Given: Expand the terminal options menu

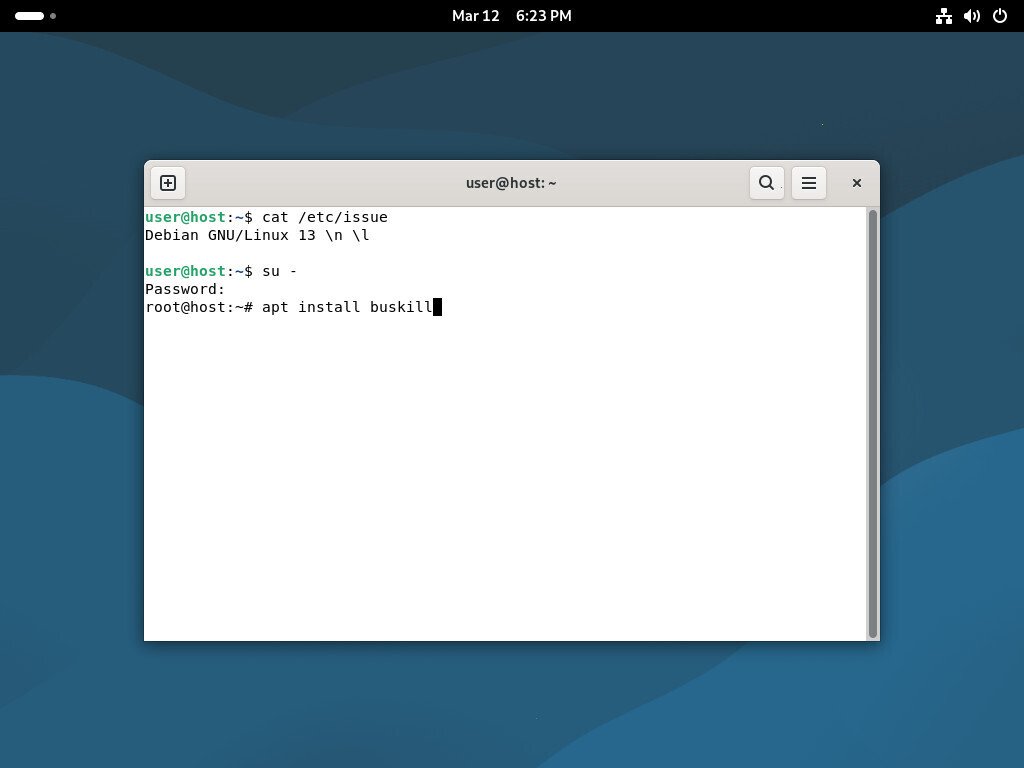Looking at the screenshot, I should [808, 183].
